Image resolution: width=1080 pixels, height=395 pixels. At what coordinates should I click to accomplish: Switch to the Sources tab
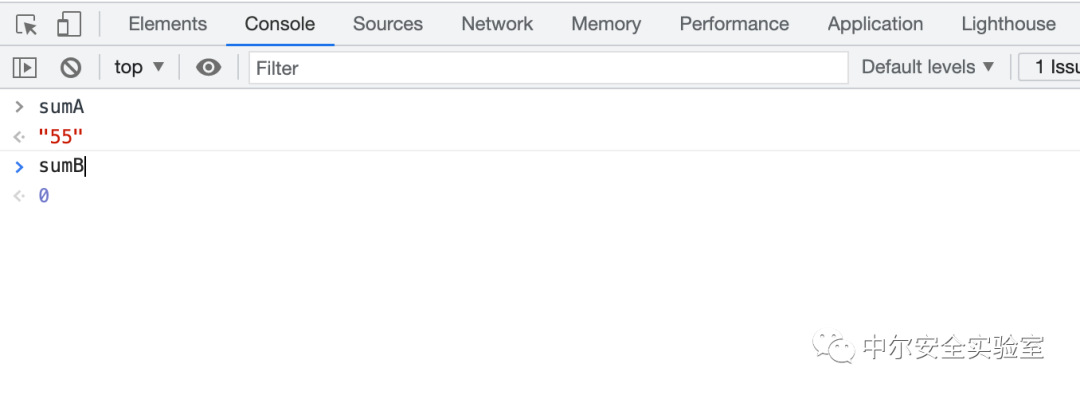(x=388, y=24)
